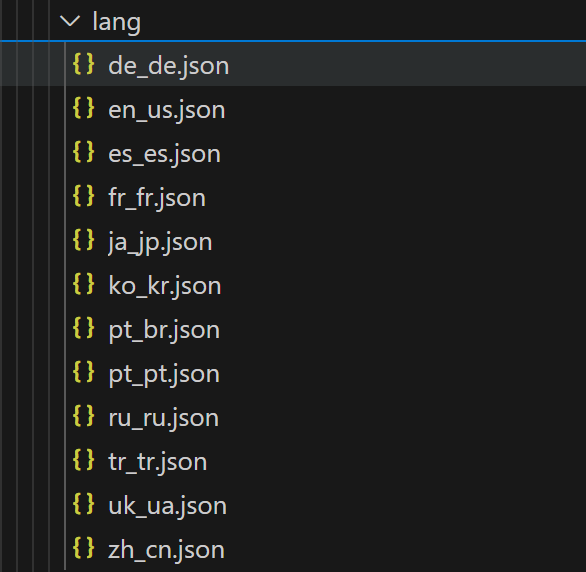Open uk_ua.json file
Viewport: 586px width, 572px height.
click(x=167, y=506)
